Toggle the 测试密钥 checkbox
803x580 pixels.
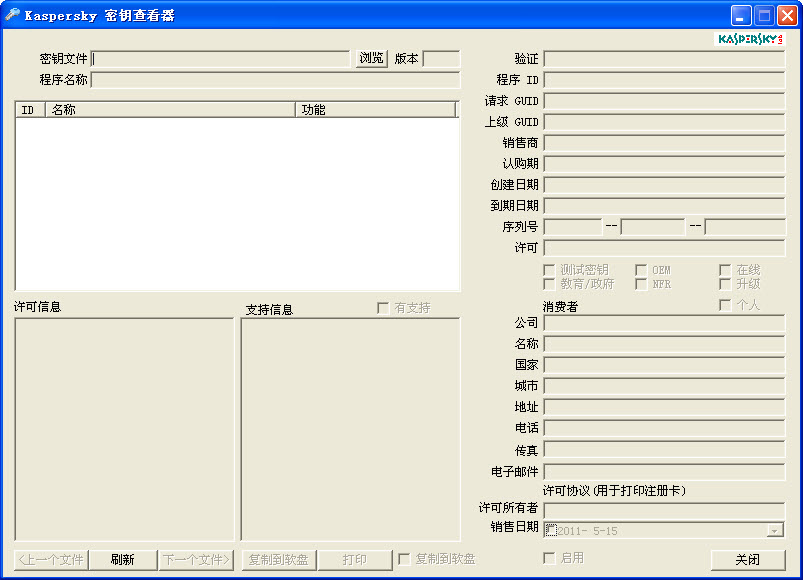coord(549,270)
